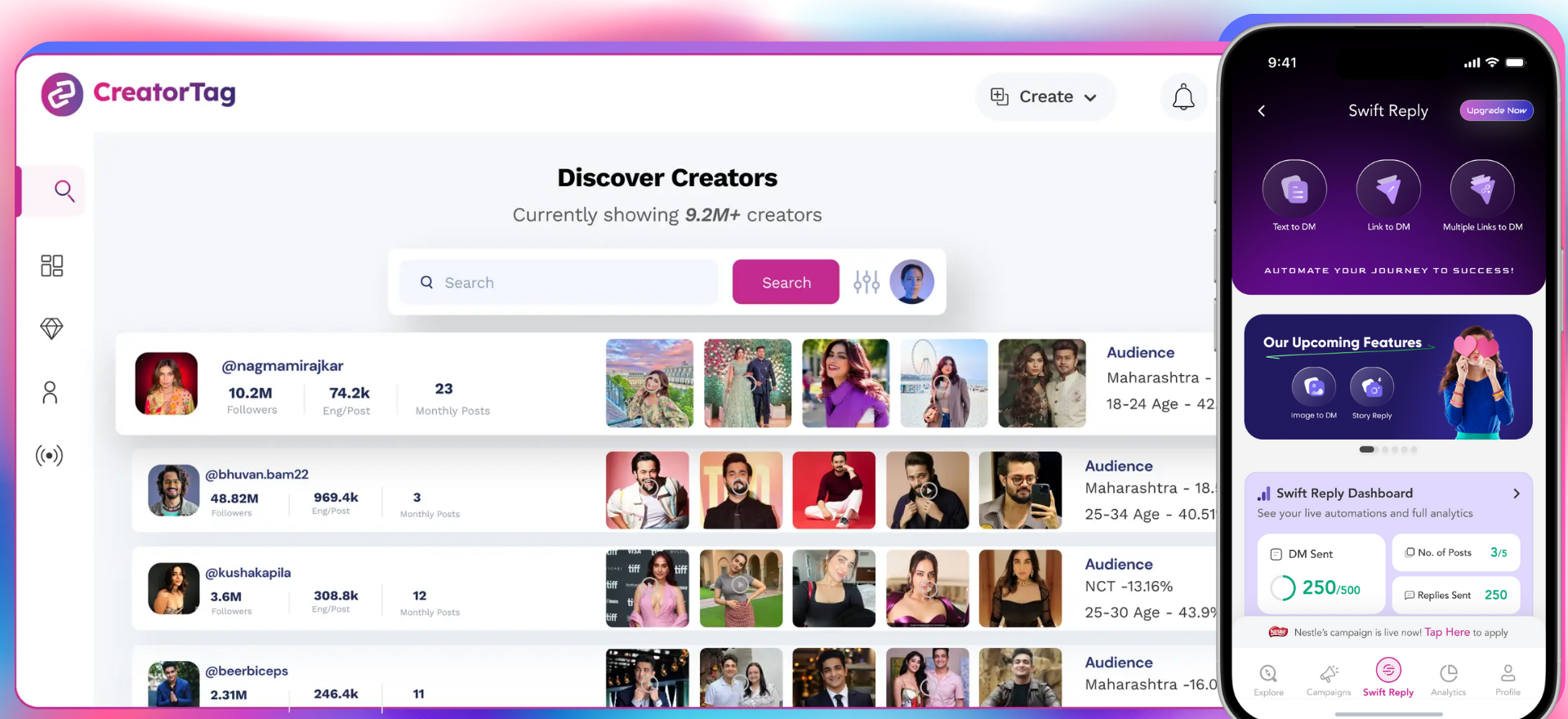Tap the Text to DM icon
Screen dimensions: 1568x719
[x=1294, y=189]
